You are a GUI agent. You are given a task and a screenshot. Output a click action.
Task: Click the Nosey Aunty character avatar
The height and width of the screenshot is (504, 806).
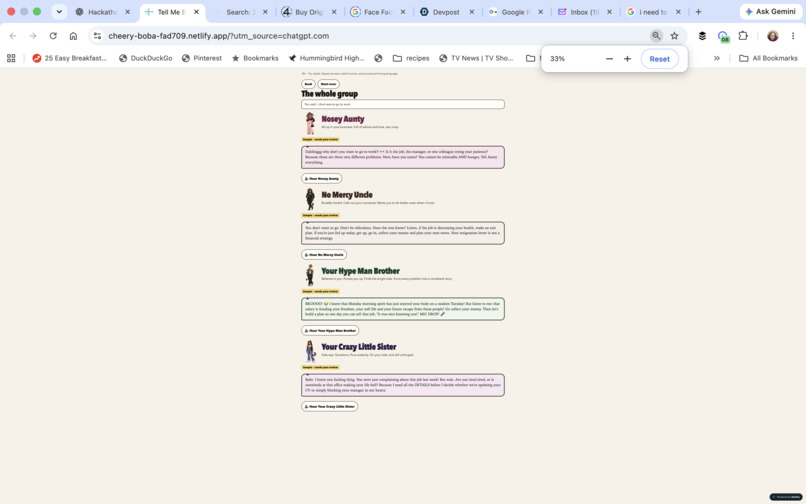(x=310, y=123)
